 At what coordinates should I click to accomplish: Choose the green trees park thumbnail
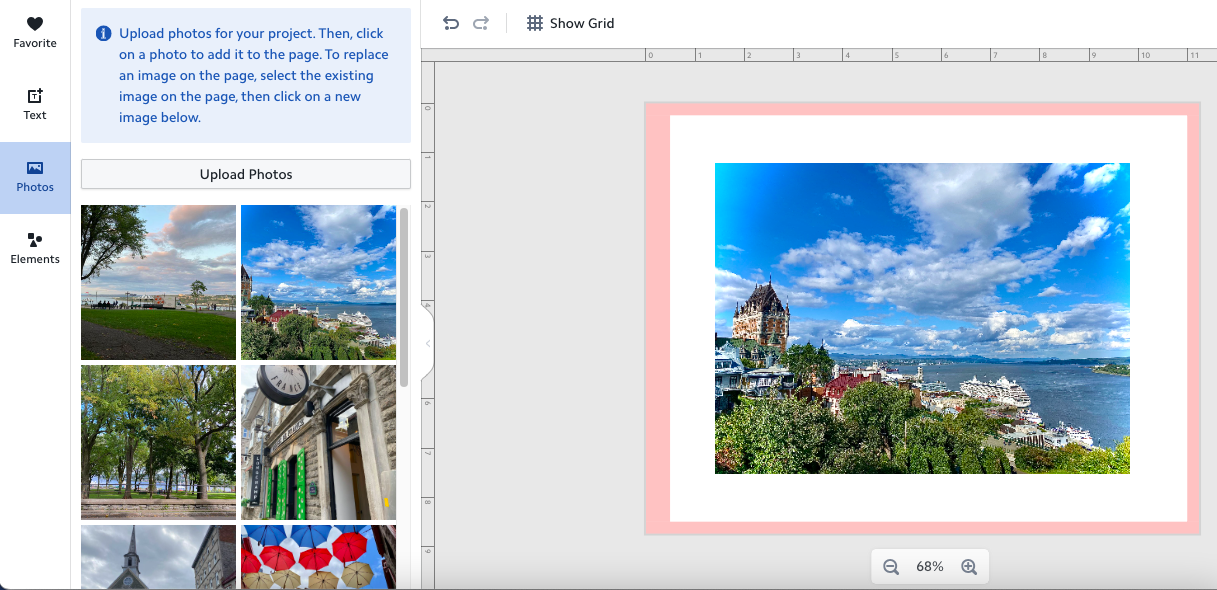[x=158, y=442]
